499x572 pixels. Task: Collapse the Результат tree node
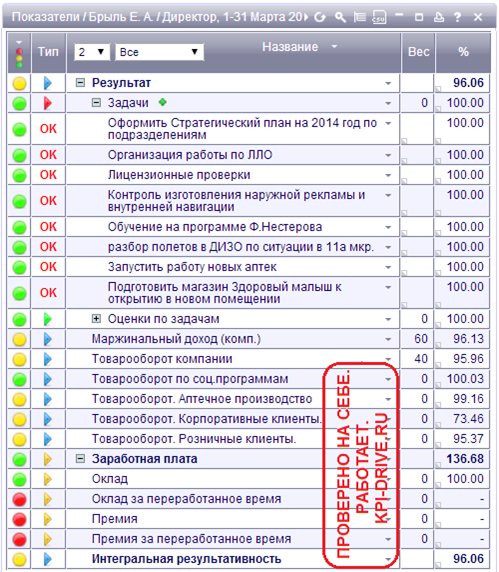(80, 83)
